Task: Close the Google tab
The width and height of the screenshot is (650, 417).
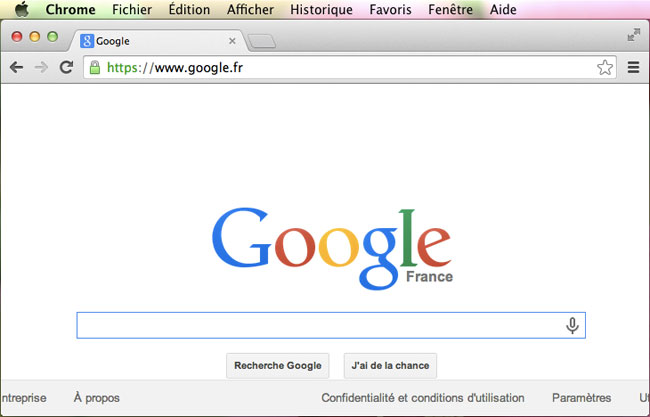Action: point(232,41)
